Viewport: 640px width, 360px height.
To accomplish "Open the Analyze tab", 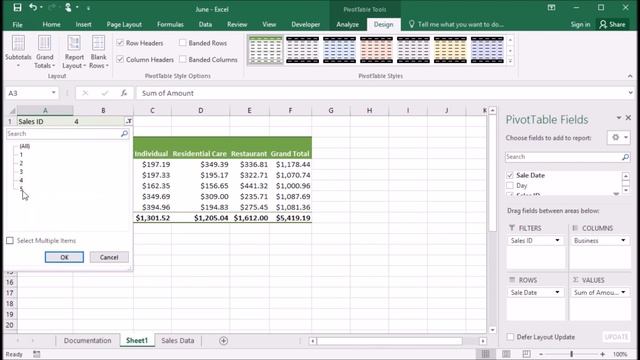I will click(347, 24).
